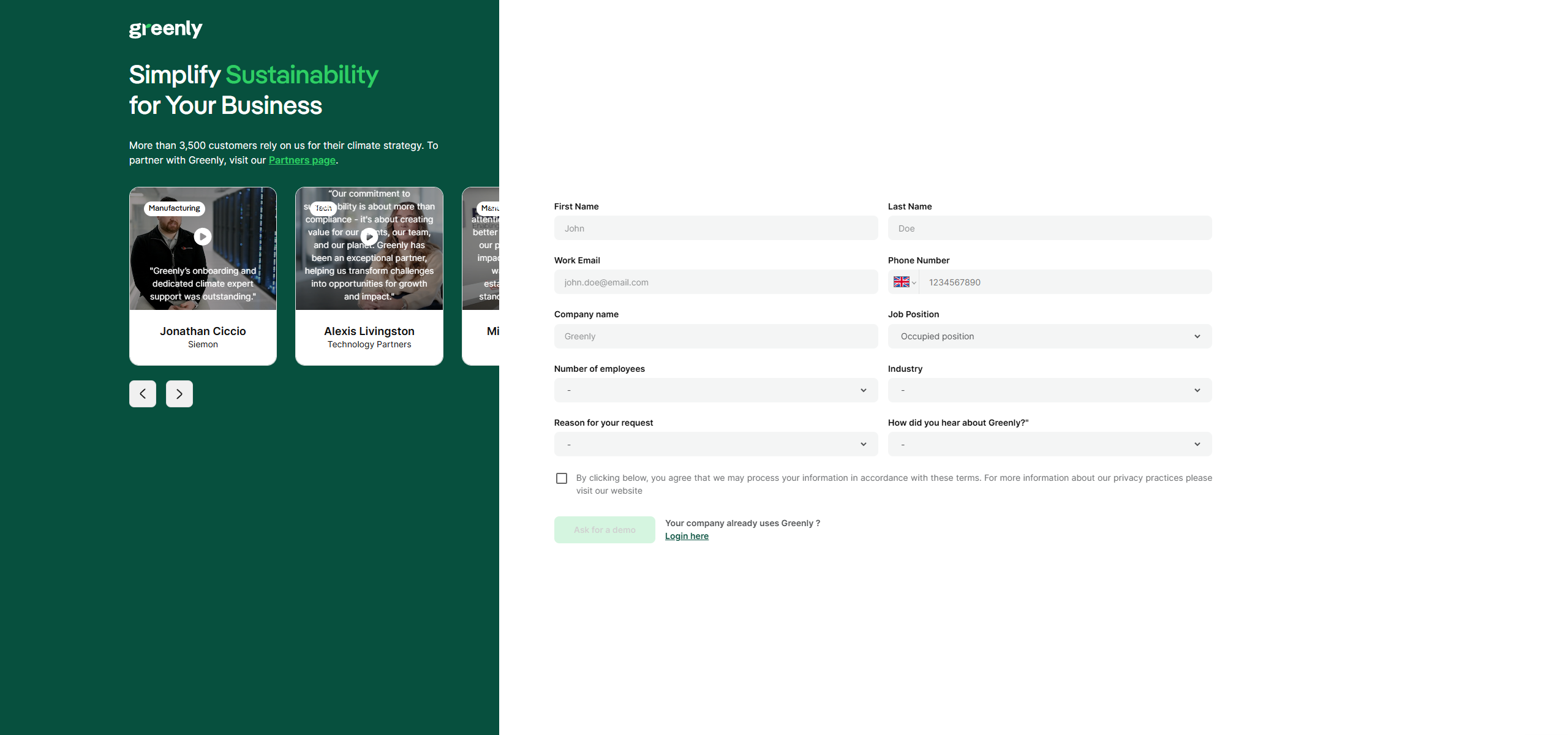Click the Simplify Sustainability heading
This screenshot has width=1568, height=735.
click(254, 89)
